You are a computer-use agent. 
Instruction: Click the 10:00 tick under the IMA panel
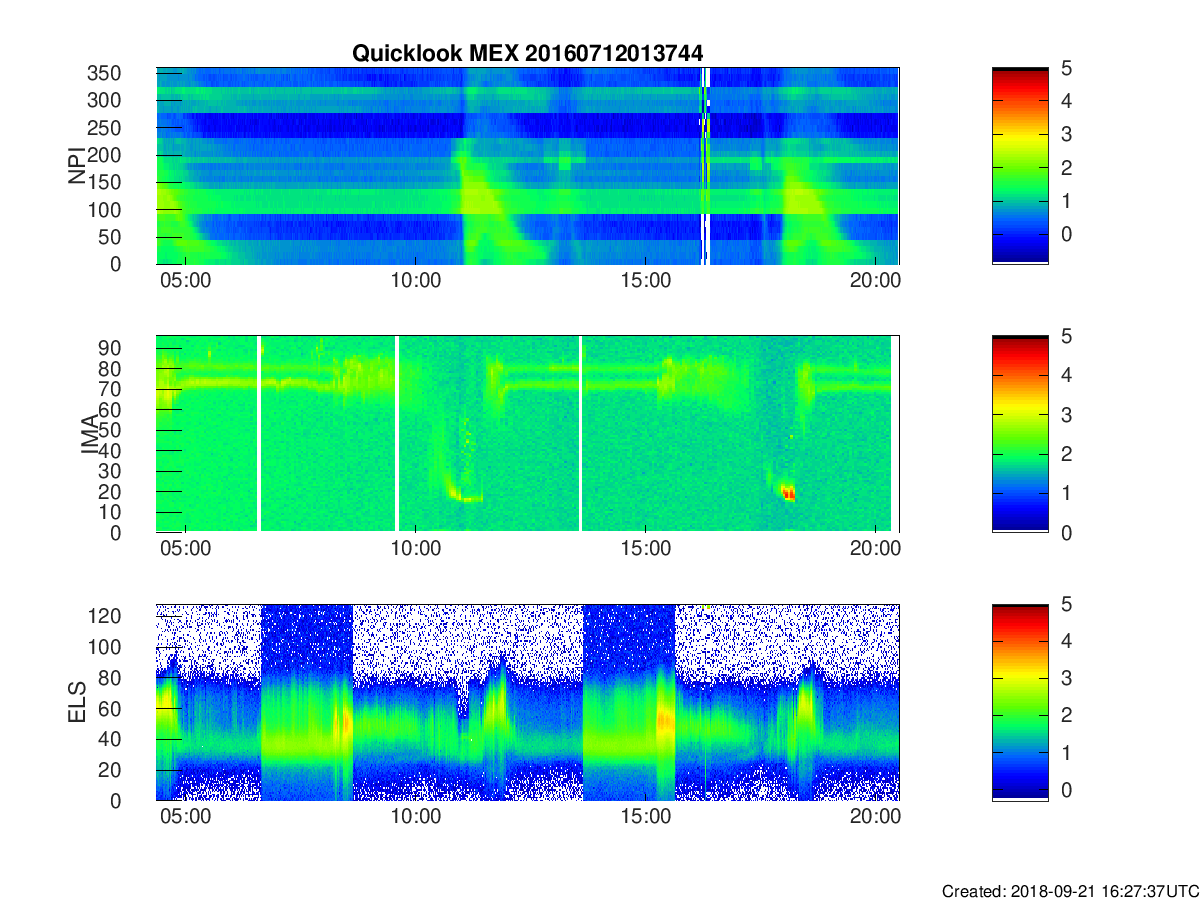[x=416, y=549]
